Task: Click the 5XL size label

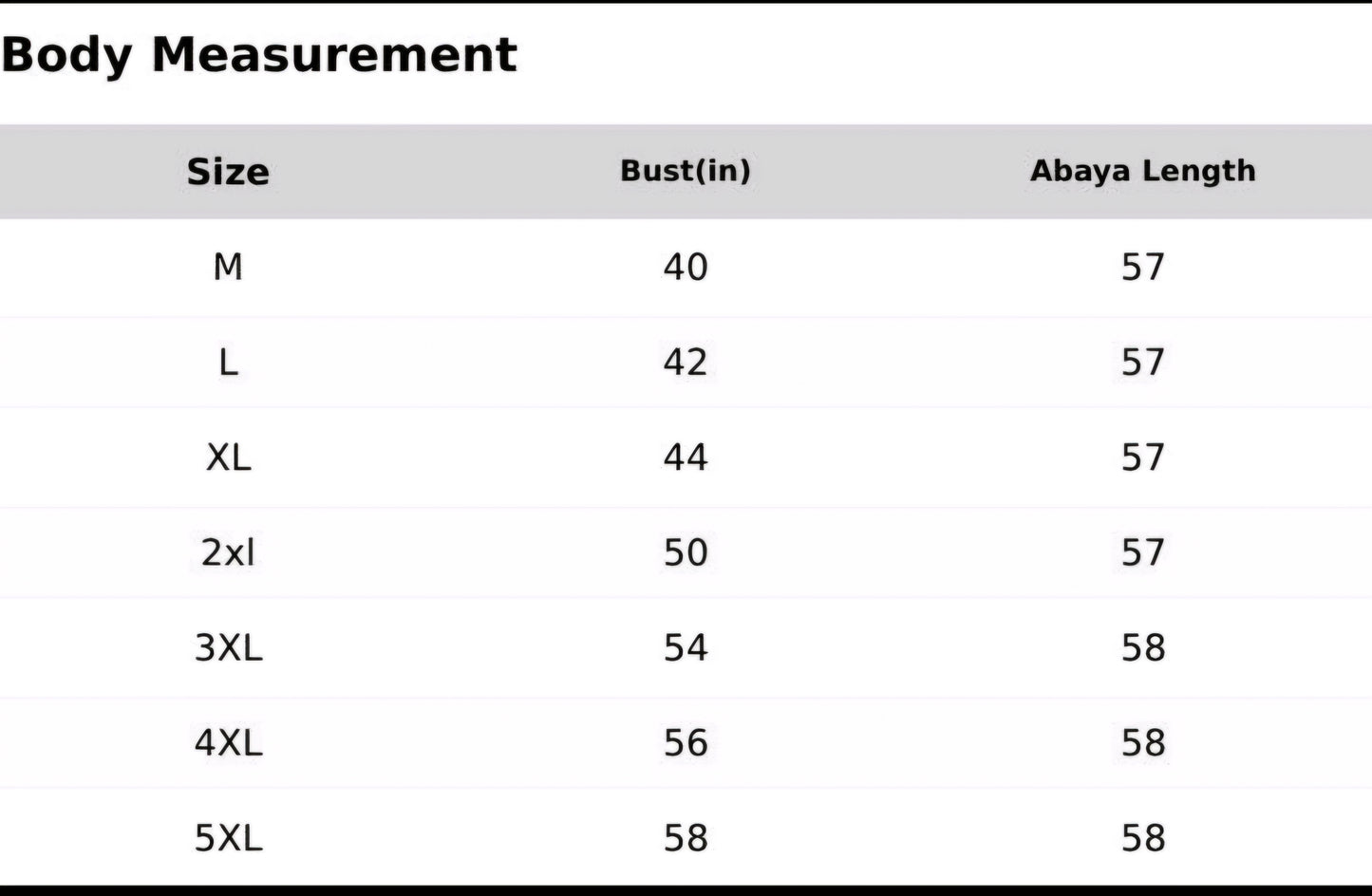Action: click(228, 837)
